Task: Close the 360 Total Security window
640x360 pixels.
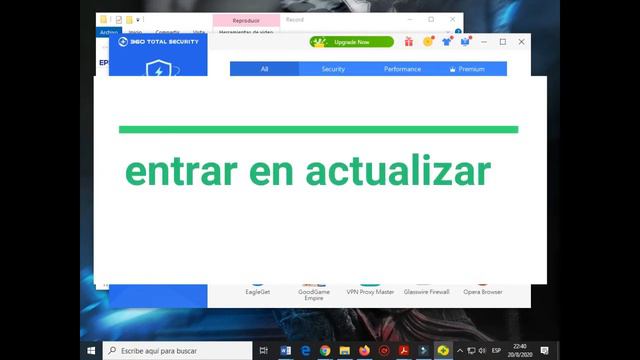Action: [x=522, y=42]
